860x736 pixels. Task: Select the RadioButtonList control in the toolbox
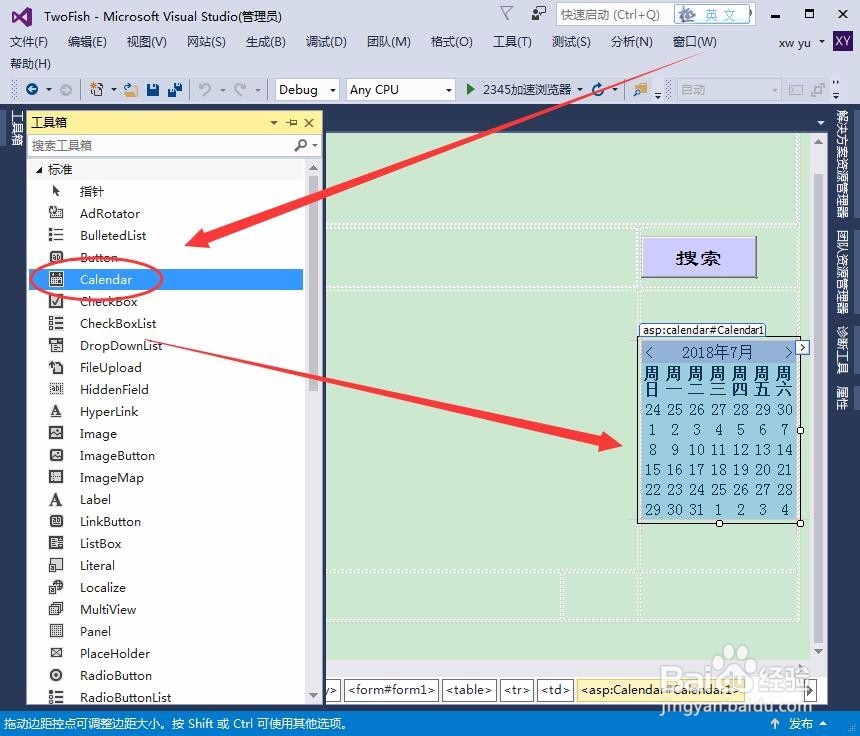(165, 697)
